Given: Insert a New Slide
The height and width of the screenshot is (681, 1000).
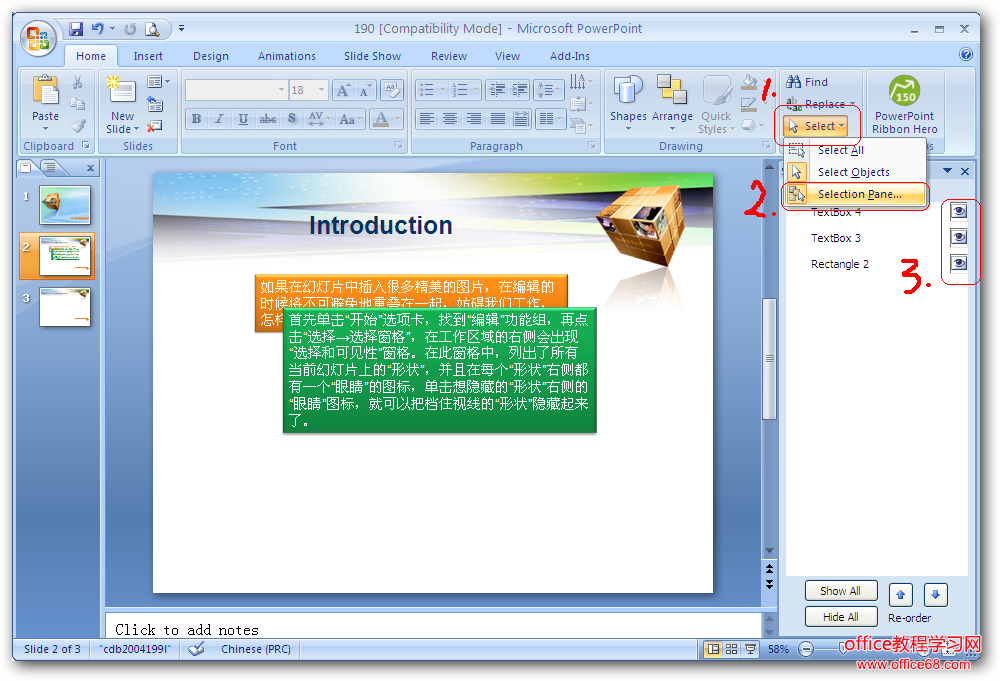Looking at the screenshot, I should pyautogui.click(x=122, y=100).
